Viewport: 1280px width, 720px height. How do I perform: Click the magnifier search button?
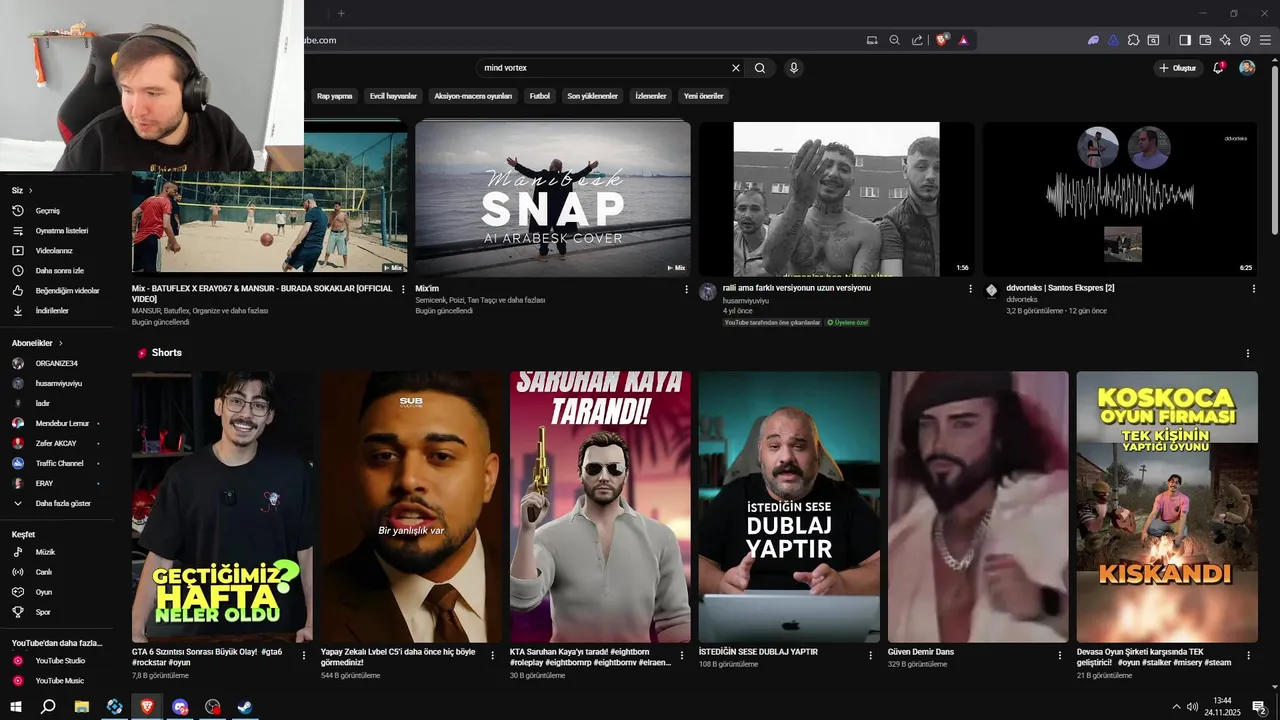click(x=760, y=68)
